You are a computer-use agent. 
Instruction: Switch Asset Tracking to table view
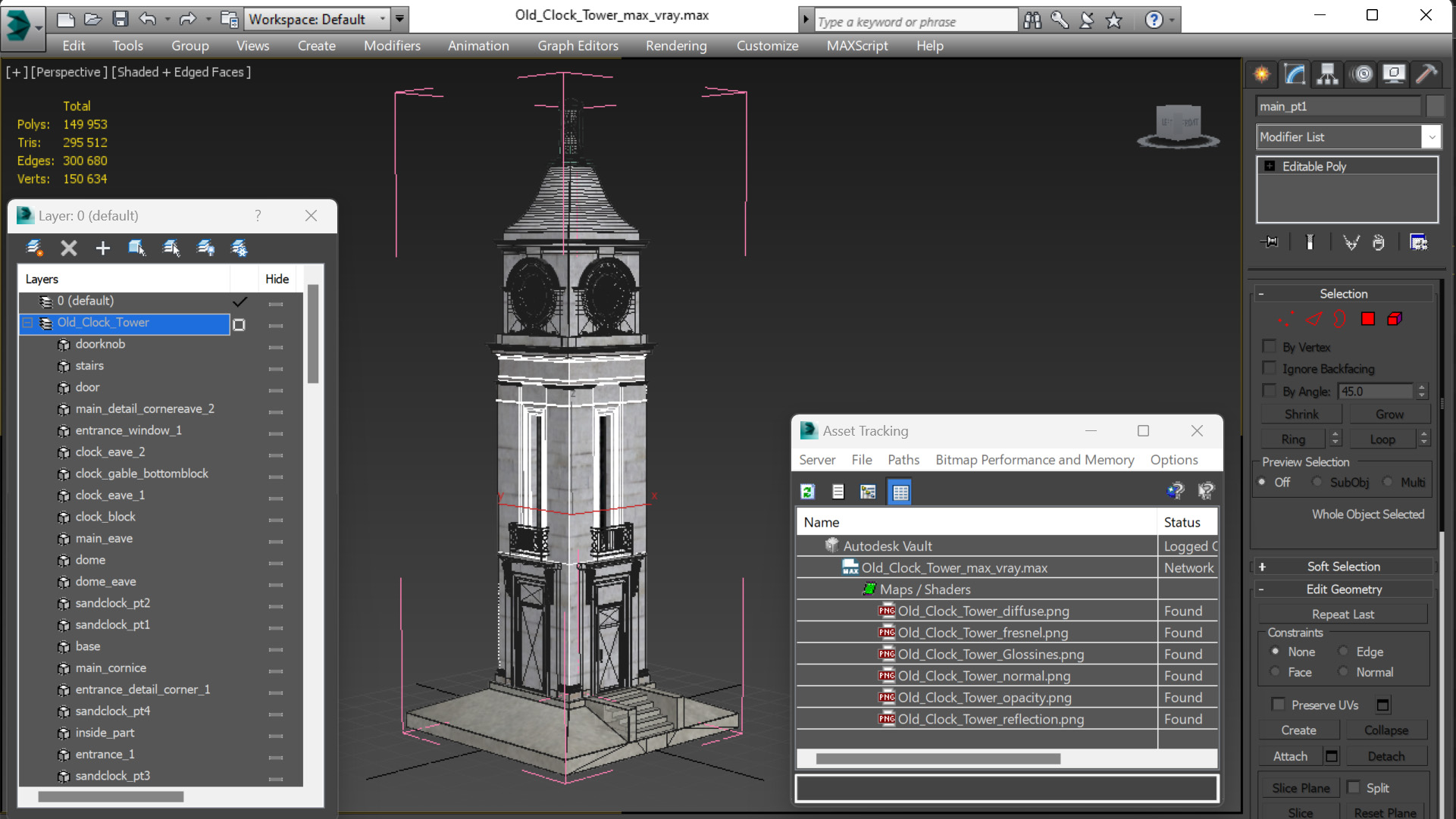(900, 492)
